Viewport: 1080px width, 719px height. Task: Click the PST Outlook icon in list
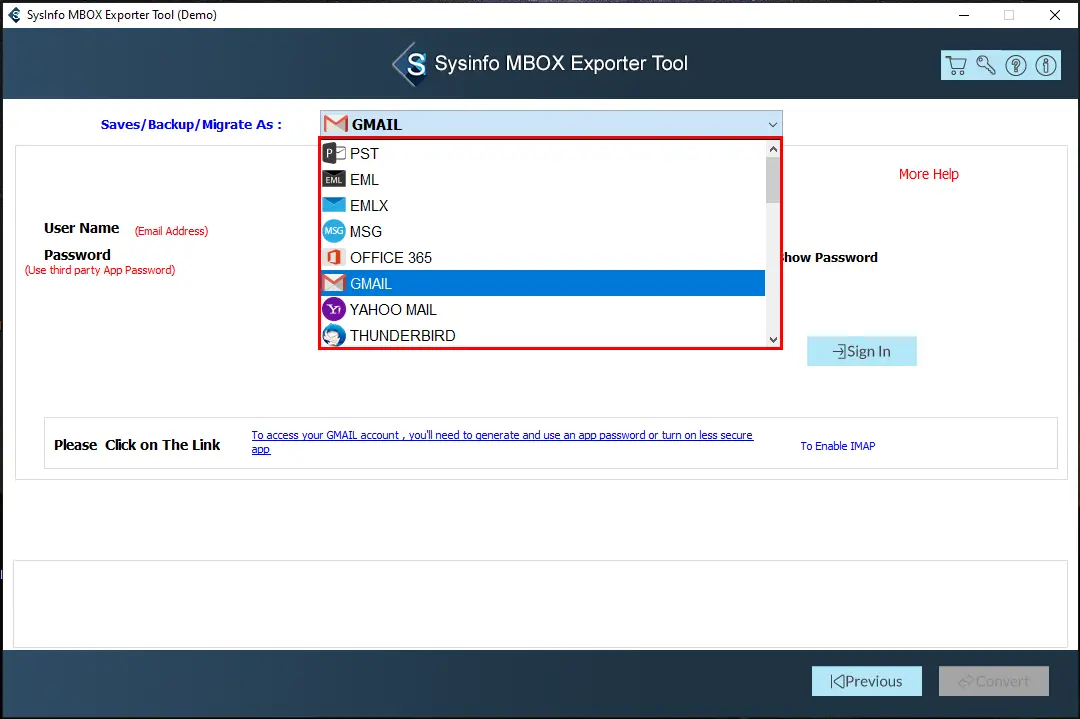pyautogui.click(x=334, y=153)
